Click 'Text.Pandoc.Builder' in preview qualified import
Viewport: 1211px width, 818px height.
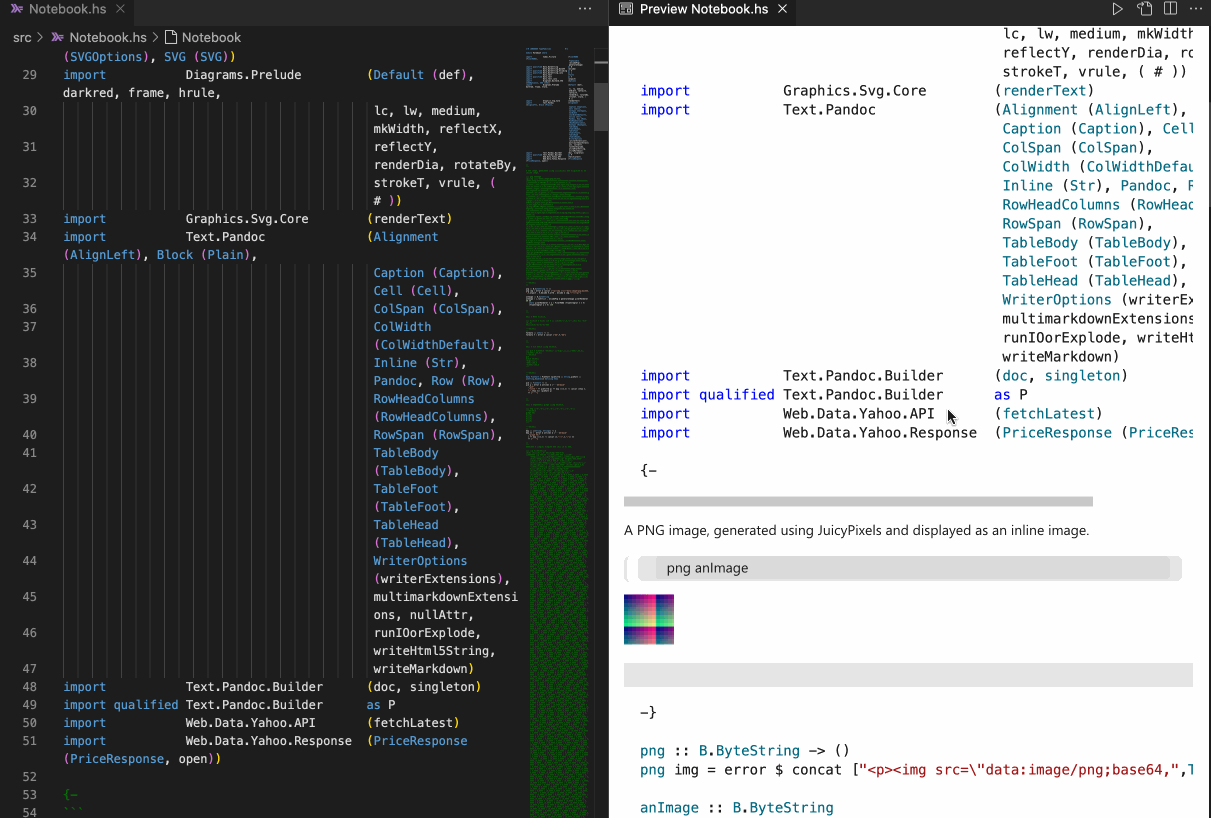(863, 395)
